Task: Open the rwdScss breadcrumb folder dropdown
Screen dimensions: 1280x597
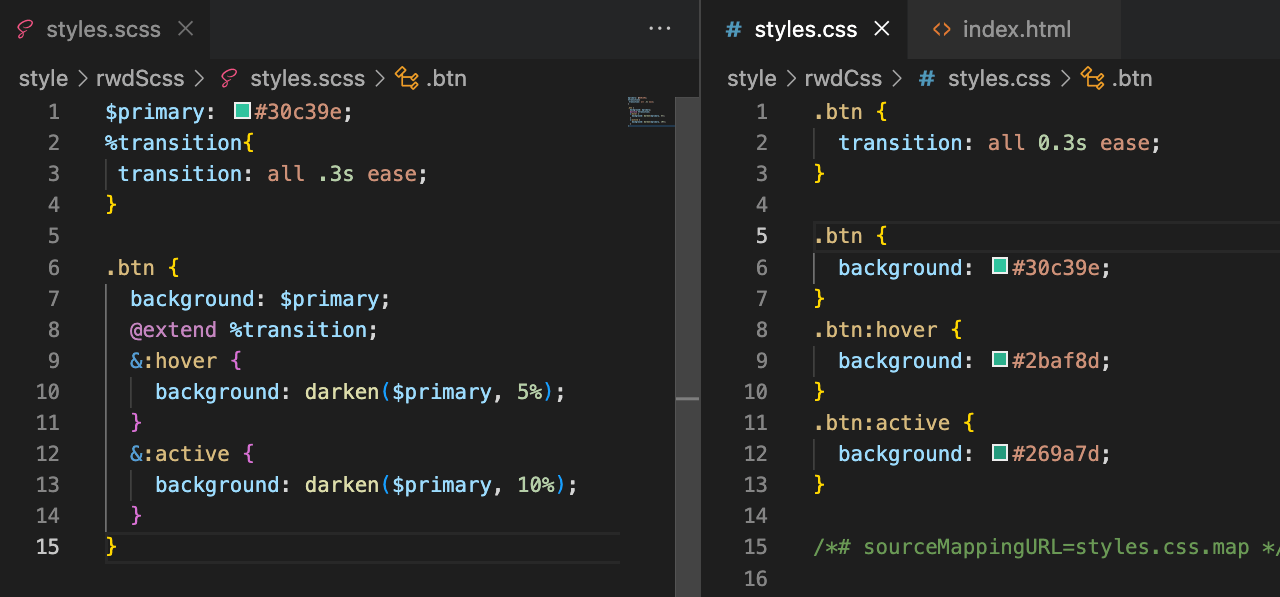Action: coord(139,78)
